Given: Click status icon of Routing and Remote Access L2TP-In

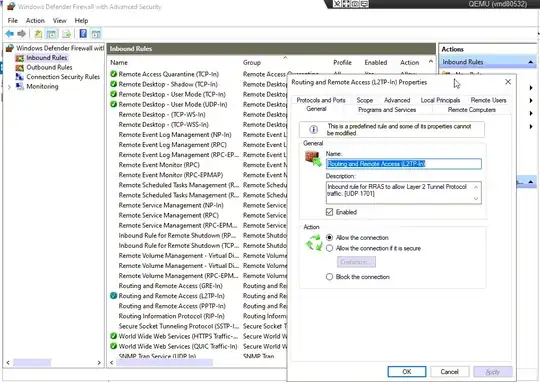Looking at the screenshot, I should 113,296.
